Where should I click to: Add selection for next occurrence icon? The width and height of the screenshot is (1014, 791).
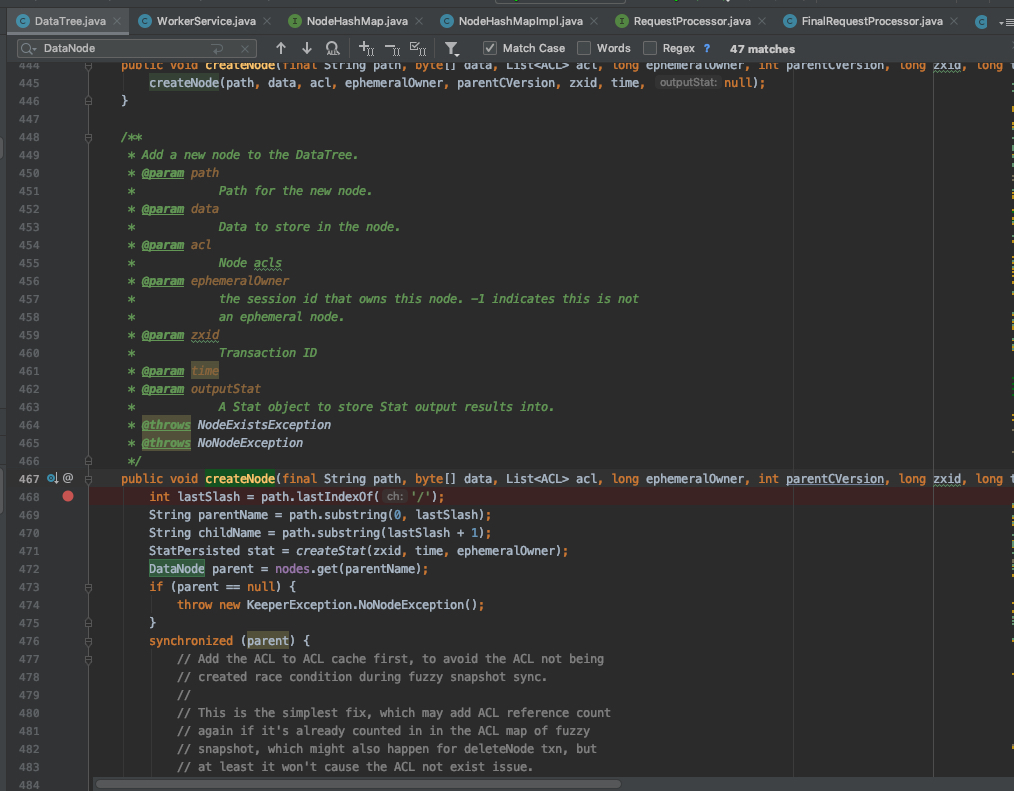[x=366, y=49]
